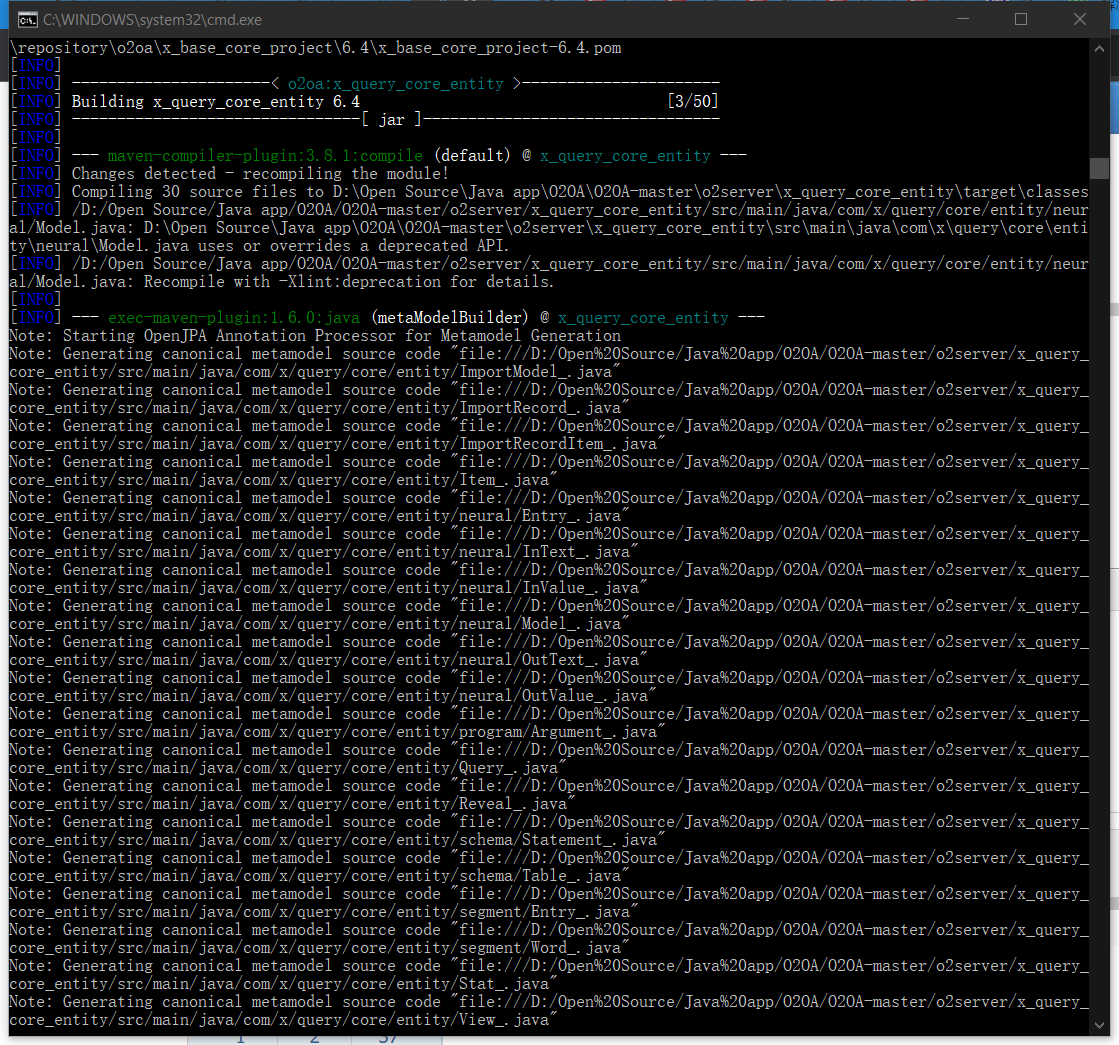Click the 'entity/Reveal_.java' path line
Image resolution: width=1119 pixels, height=1045 pixels.
293,804
